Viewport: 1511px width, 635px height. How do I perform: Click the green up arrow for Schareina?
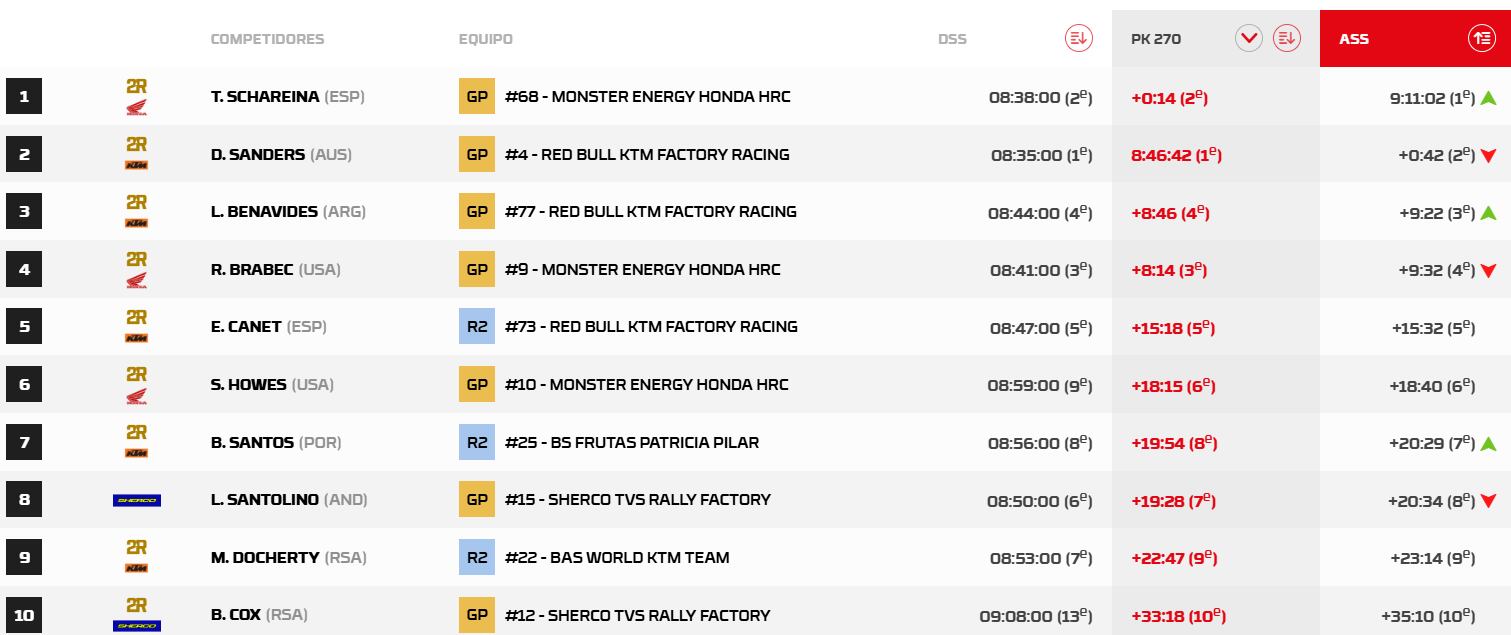tap(1488, 98)
